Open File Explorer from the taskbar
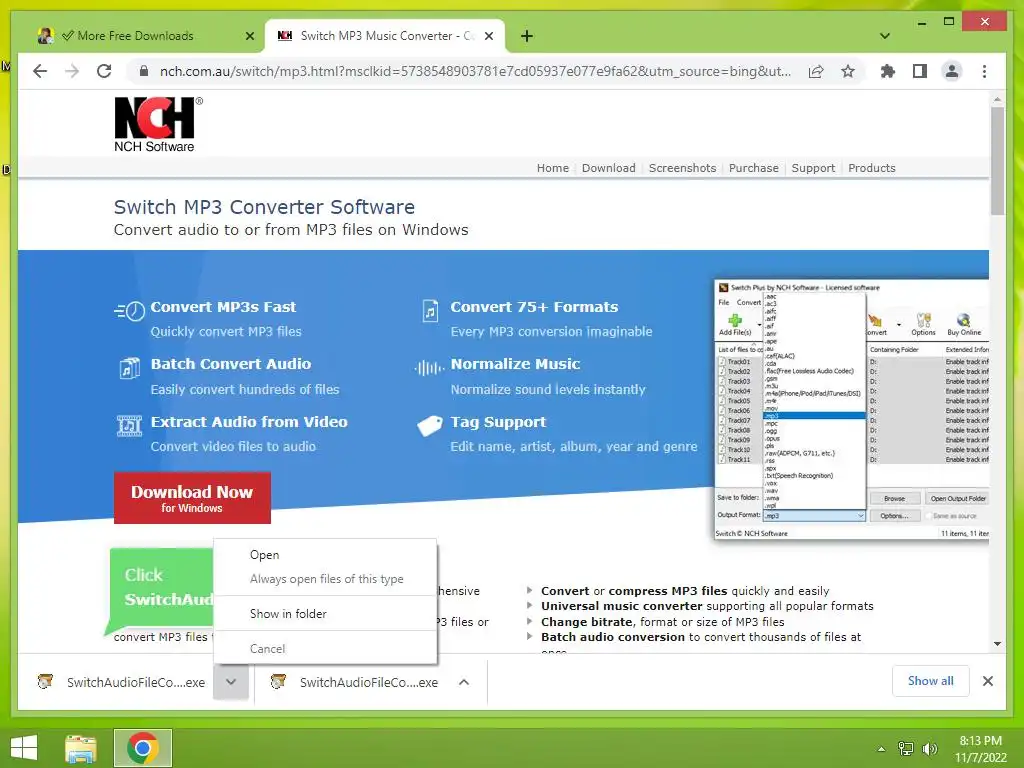The height and width of the screenshot is (768, 1024). pos(81,748)
